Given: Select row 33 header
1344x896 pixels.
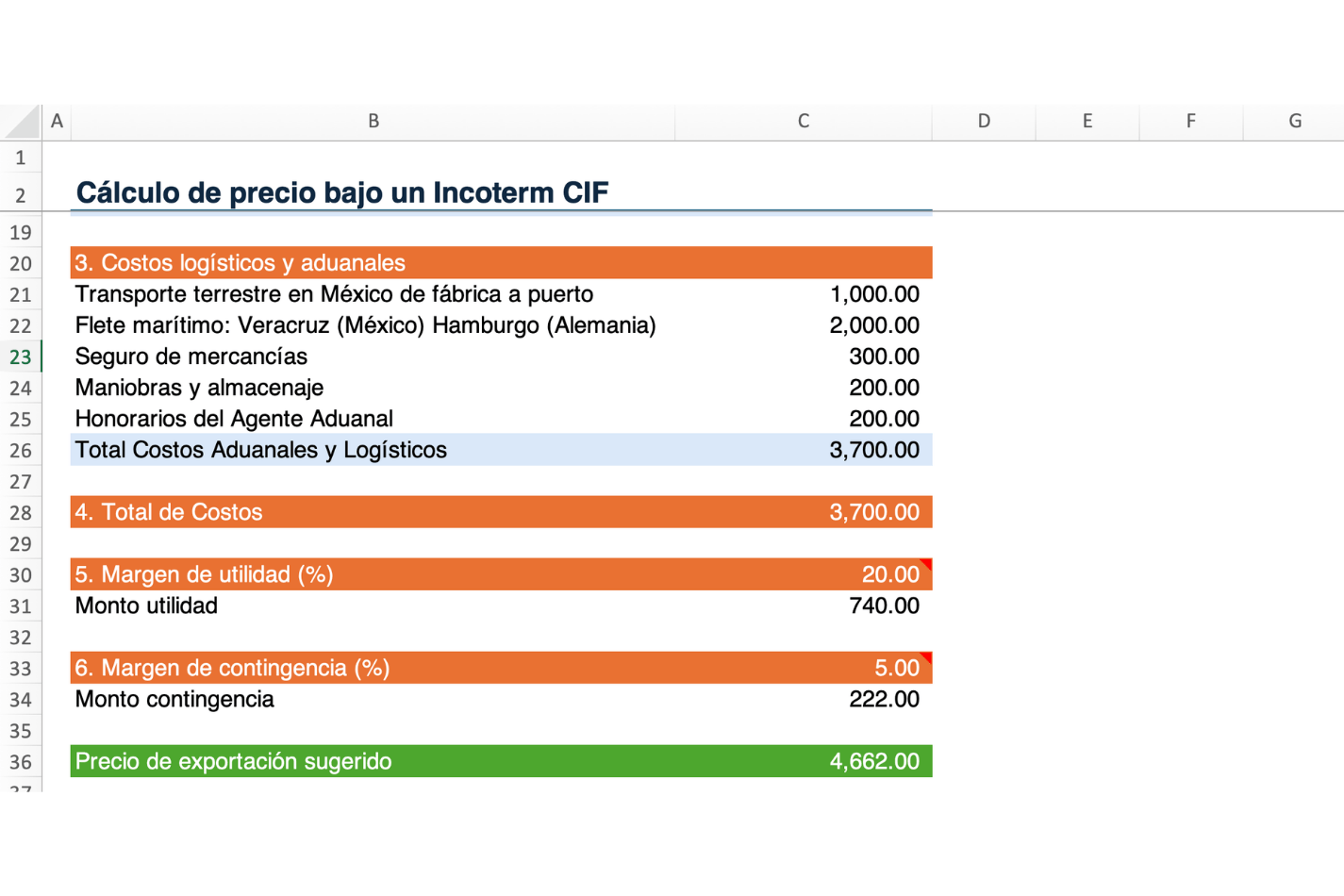Looking at the screenshot, I should (21, 668).
